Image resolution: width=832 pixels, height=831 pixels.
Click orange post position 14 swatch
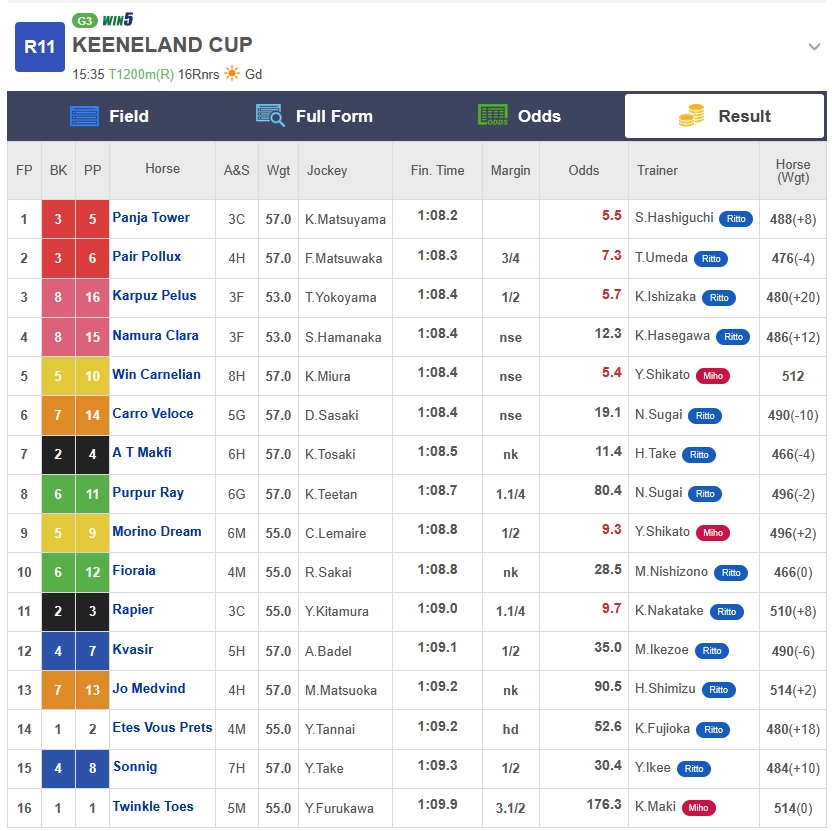click(x=92, y=415)
